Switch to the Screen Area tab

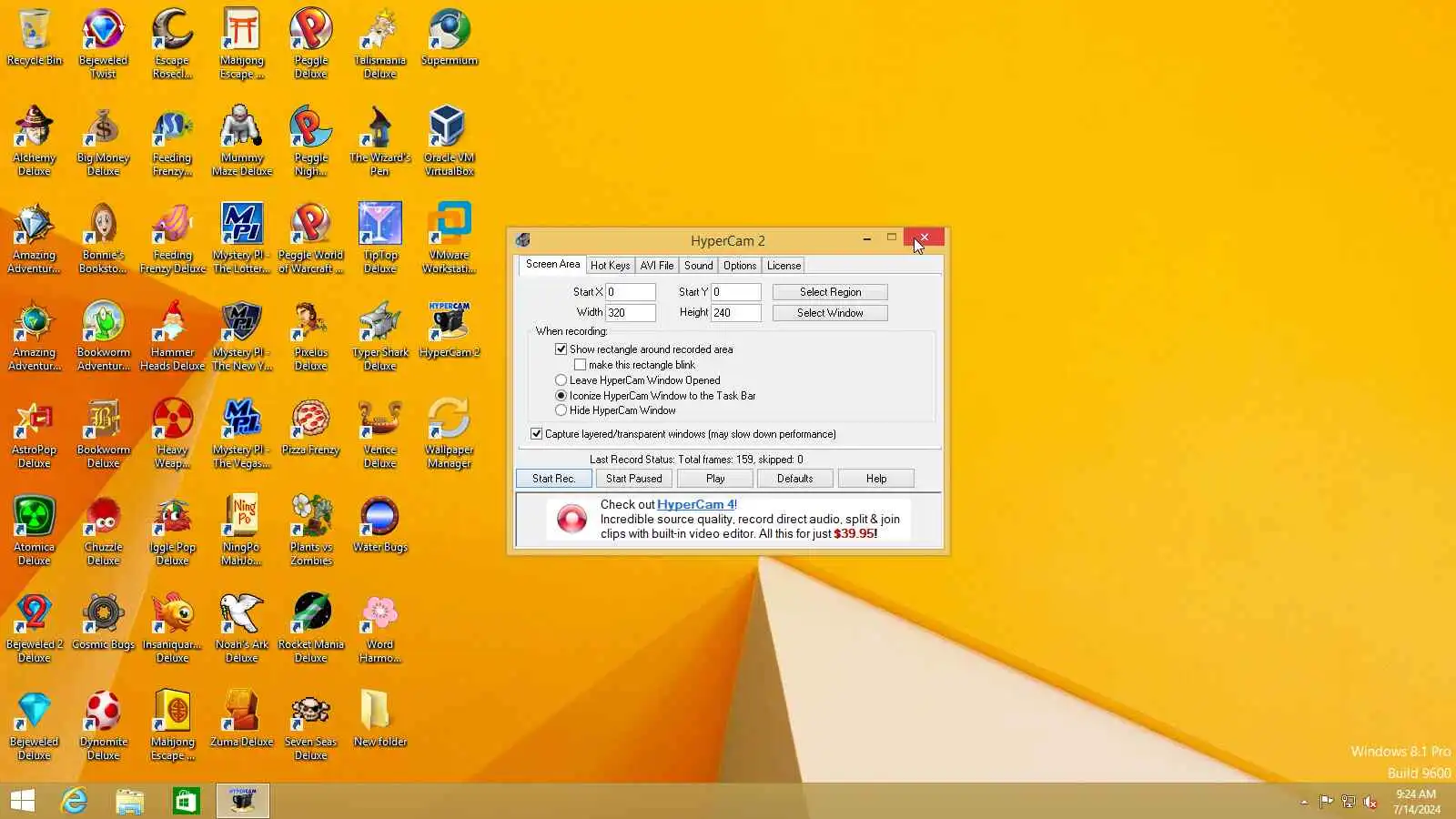click(x=552, y=265)
